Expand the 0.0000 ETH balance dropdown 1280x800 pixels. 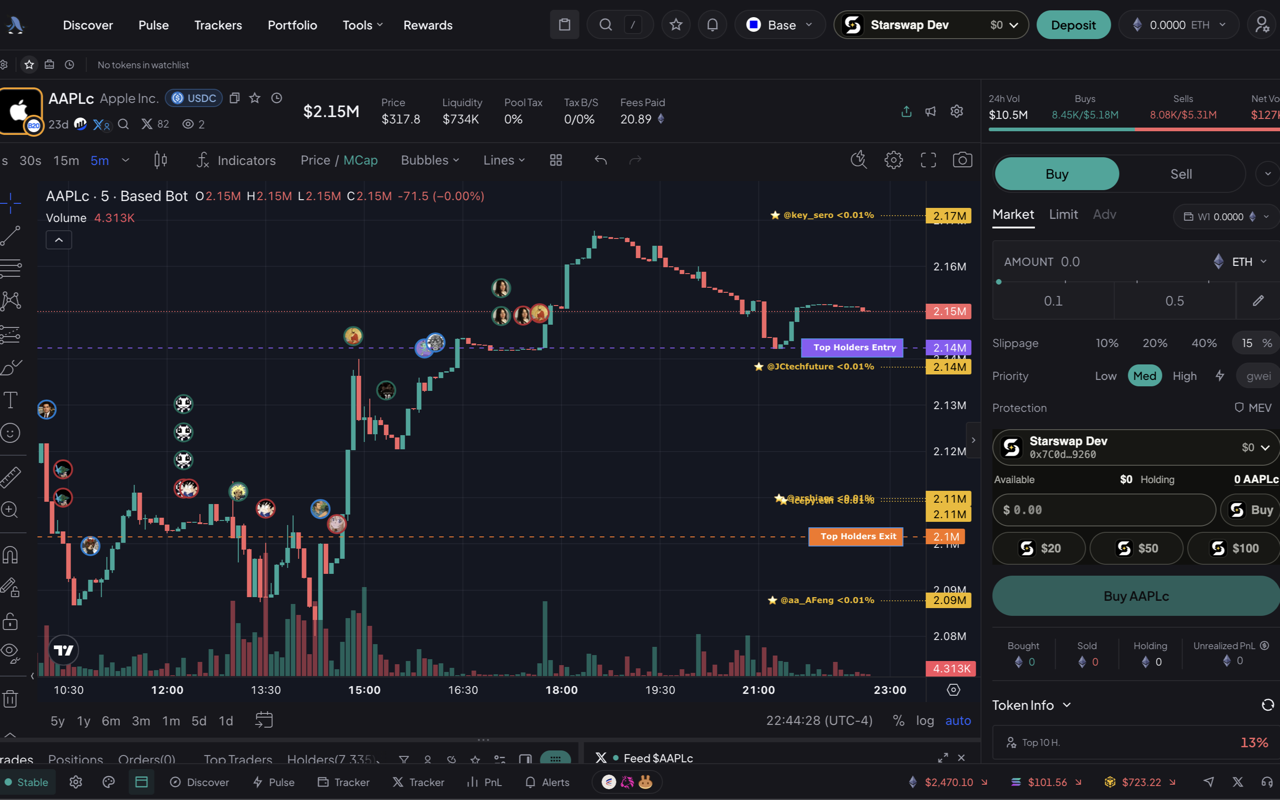point(1179,25)
